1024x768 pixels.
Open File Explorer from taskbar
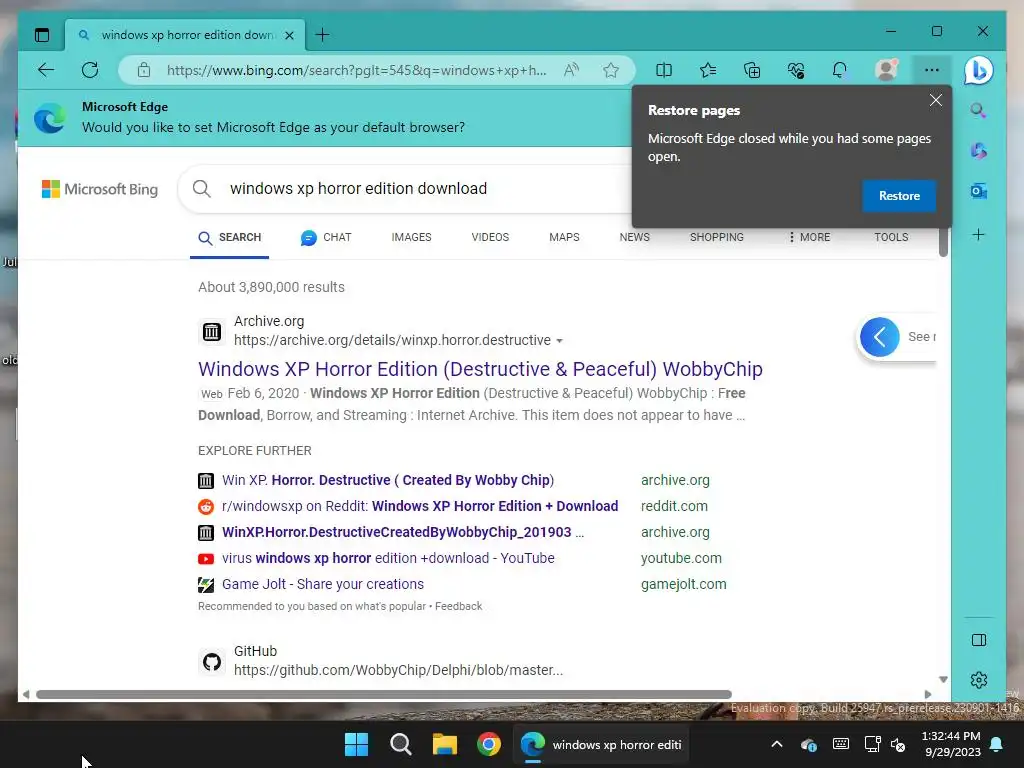pyautogui.click(x=445, y=744)
